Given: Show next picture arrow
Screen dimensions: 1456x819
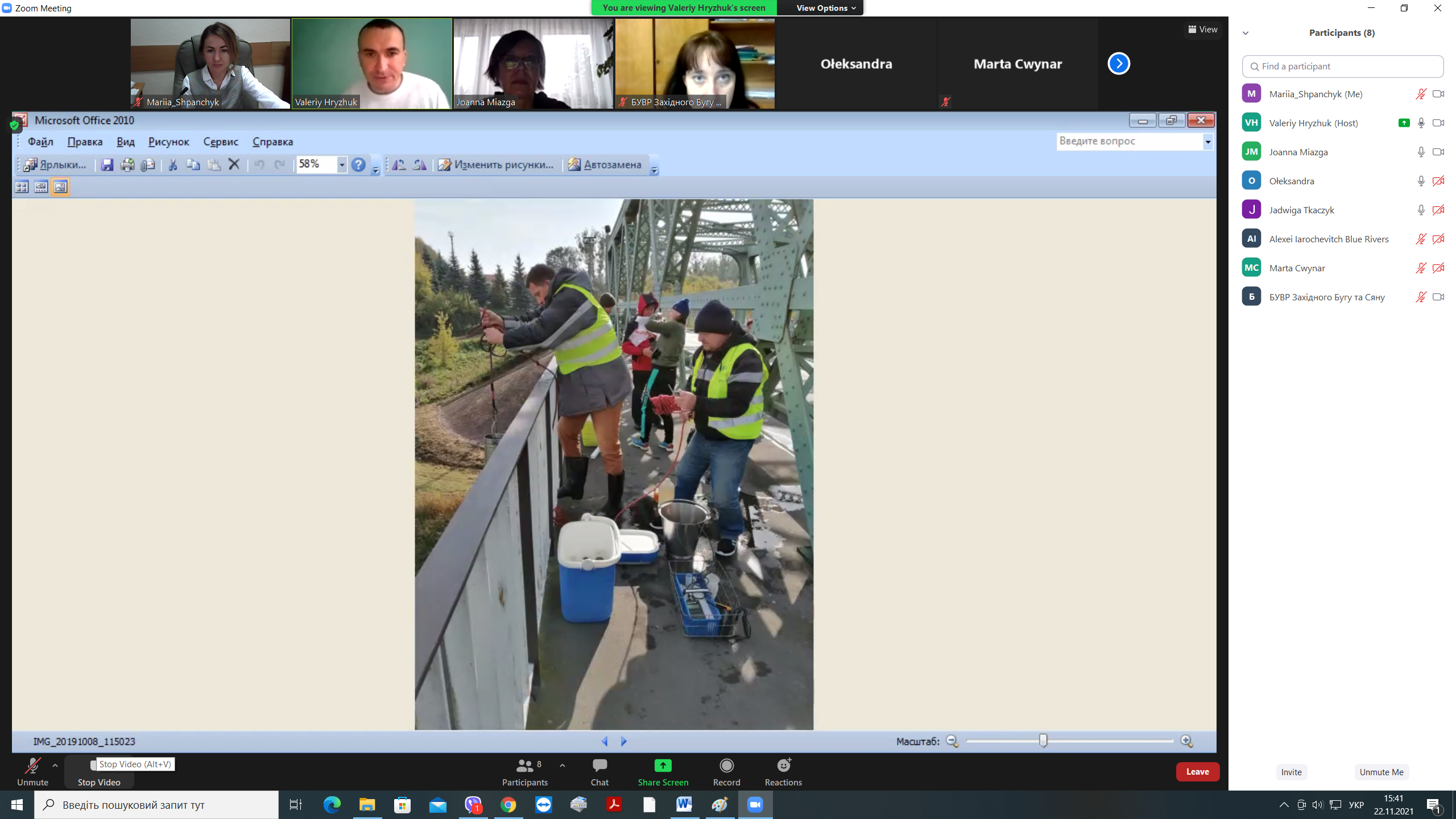Looking at the screenshot, I should [624, 742].
